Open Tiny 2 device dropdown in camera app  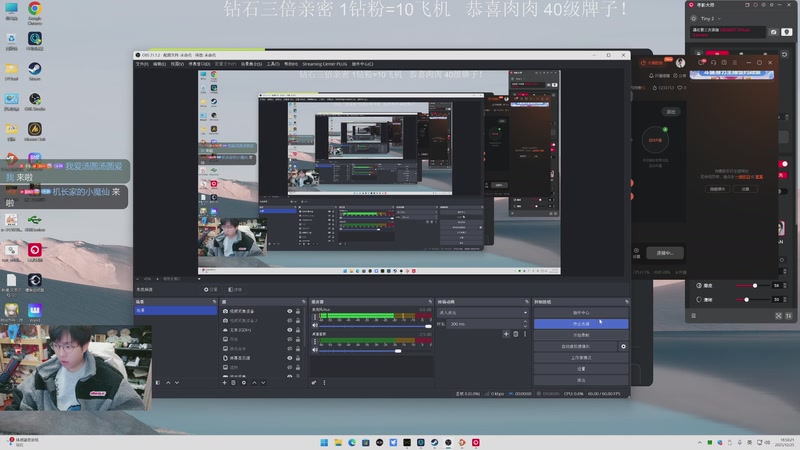point(711,19)
